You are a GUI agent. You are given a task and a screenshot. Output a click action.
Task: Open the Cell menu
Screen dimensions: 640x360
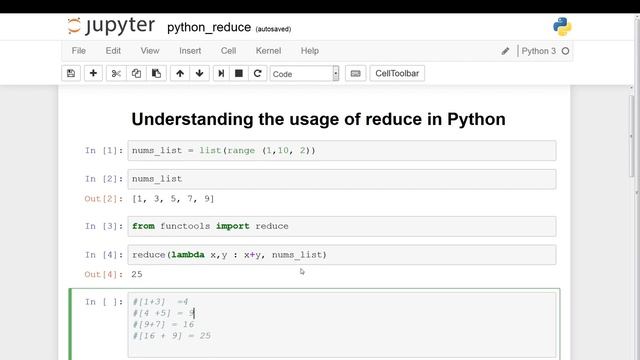[x=229, y=51]
